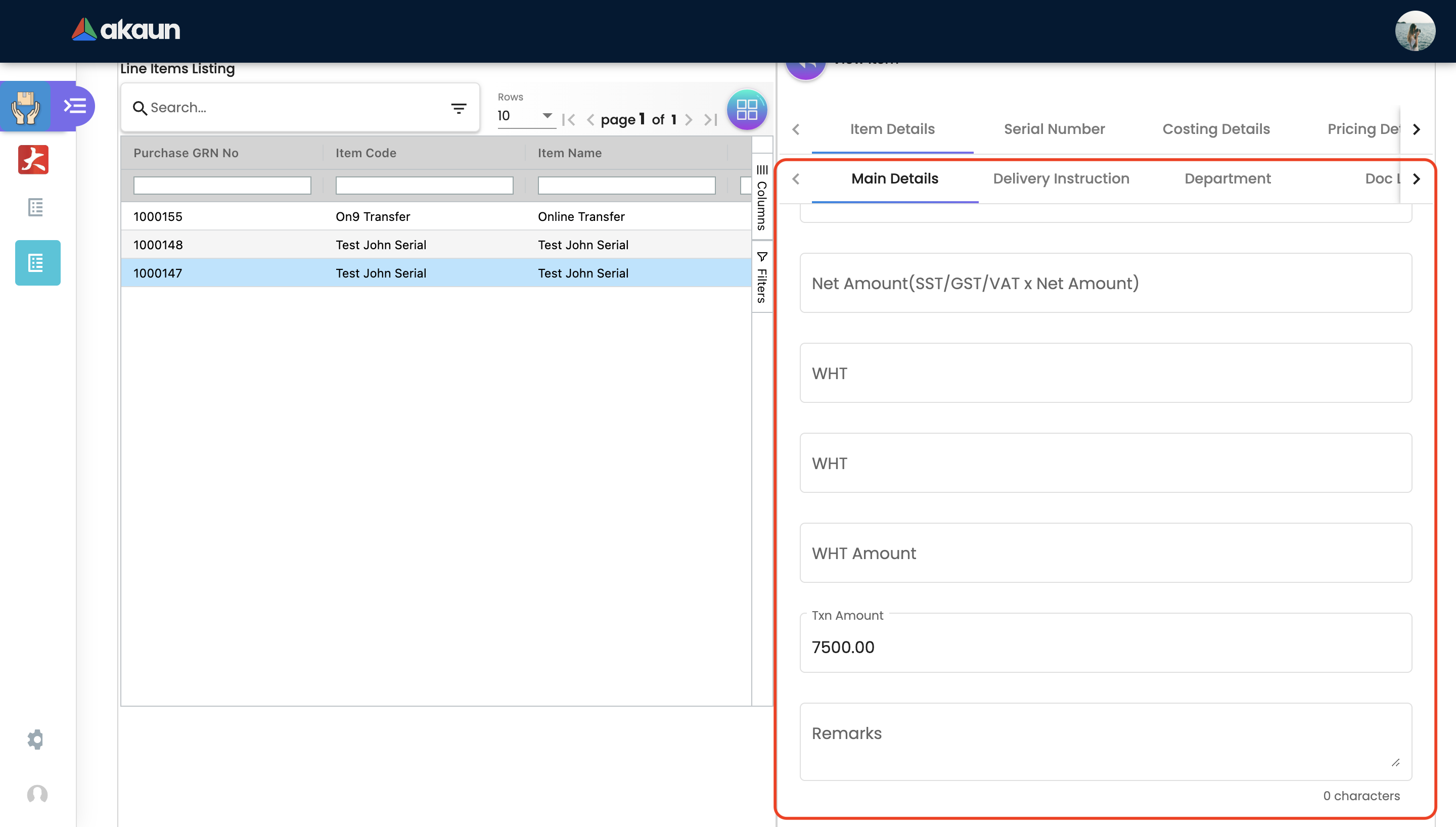1456x827 pixels.
Task: Go to next page arrow
Action: [x=688, y=120]
